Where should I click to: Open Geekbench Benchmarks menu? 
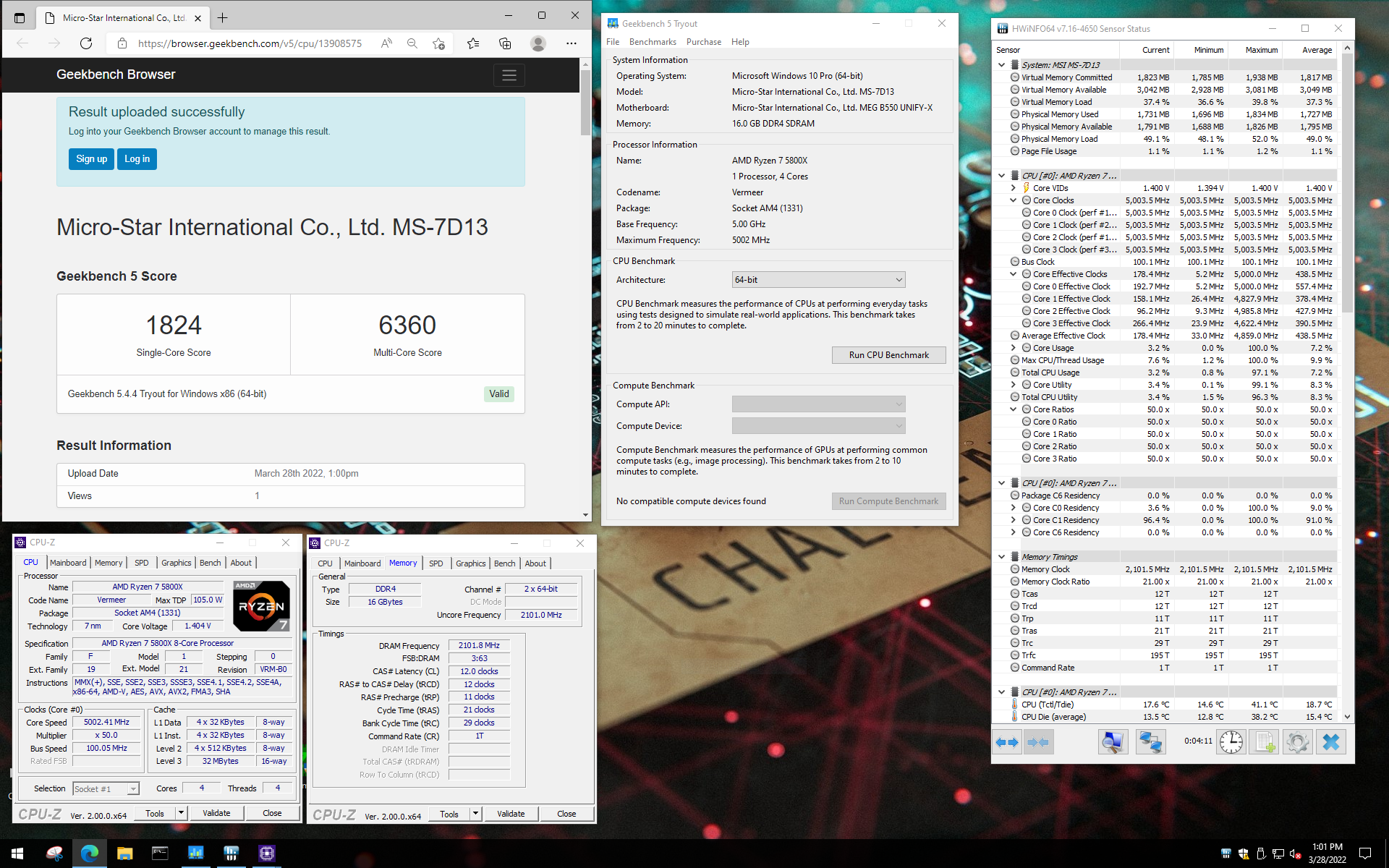pos(653,42)
